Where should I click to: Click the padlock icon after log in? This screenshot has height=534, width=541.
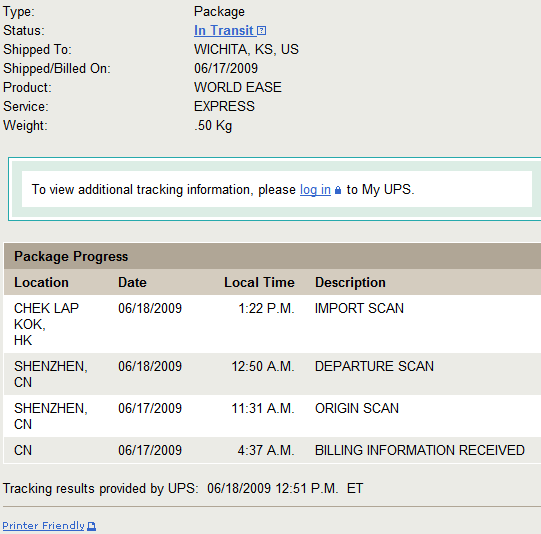tap(338, 190)
